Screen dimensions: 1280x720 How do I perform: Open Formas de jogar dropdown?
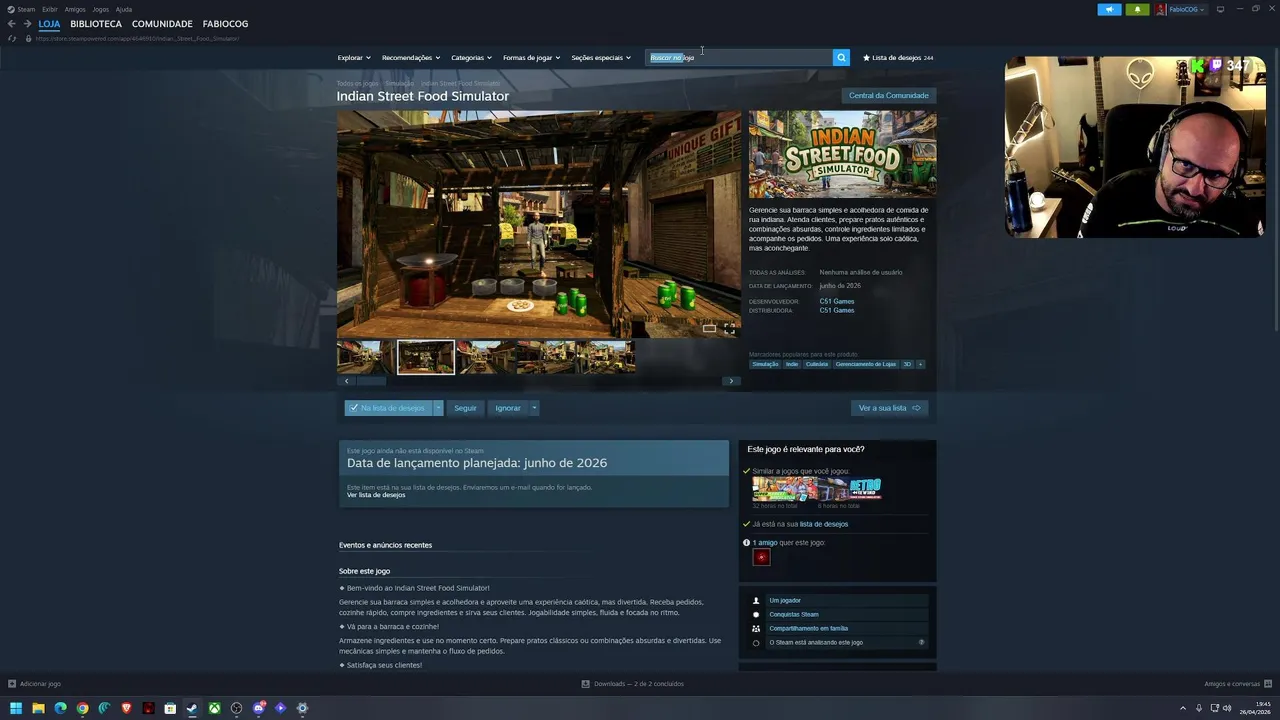[x=531, y=58]
